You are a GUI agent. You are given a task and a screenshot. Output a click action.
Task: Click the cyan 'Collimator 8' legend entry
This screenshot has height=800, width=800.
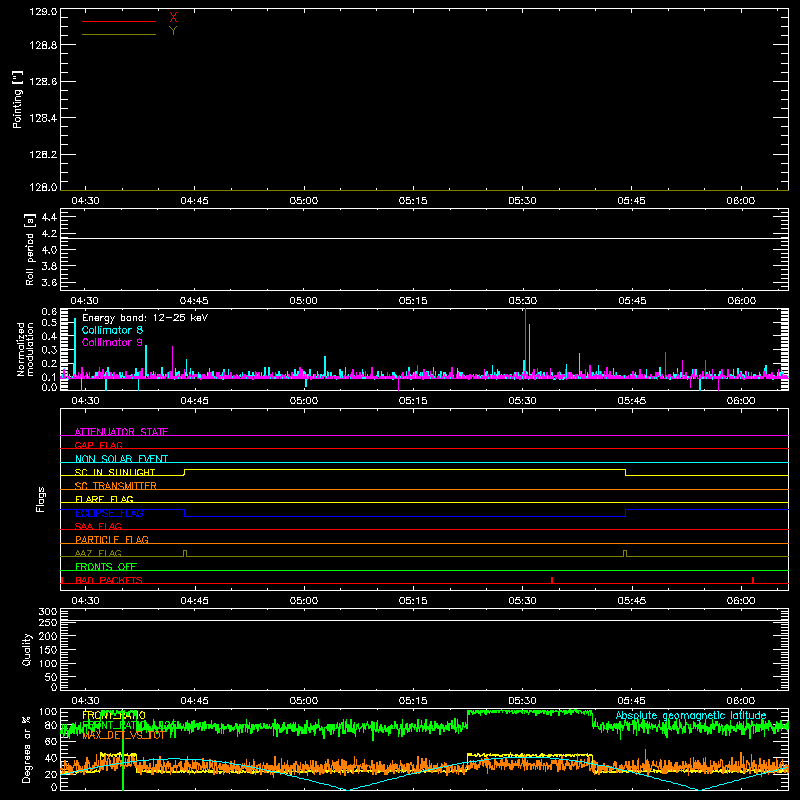tap(112, 330)
